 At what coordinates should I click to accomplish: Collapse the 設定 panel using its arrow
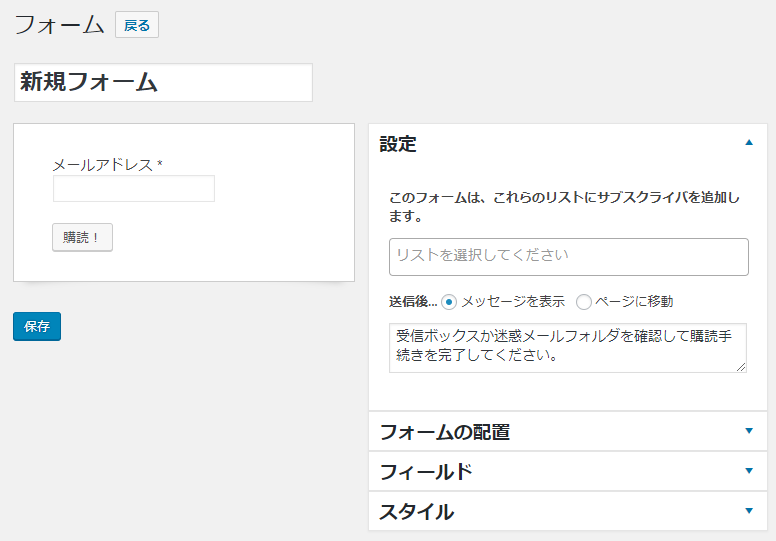pos(748,143)
